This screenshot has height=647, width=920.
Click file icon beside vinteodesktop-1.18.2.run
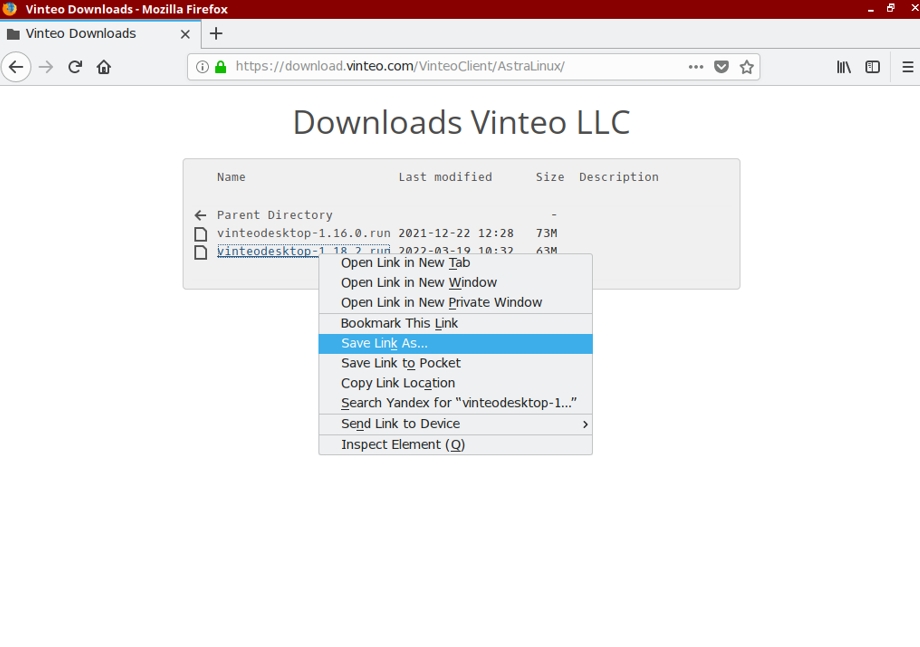(x=201, y=252)
